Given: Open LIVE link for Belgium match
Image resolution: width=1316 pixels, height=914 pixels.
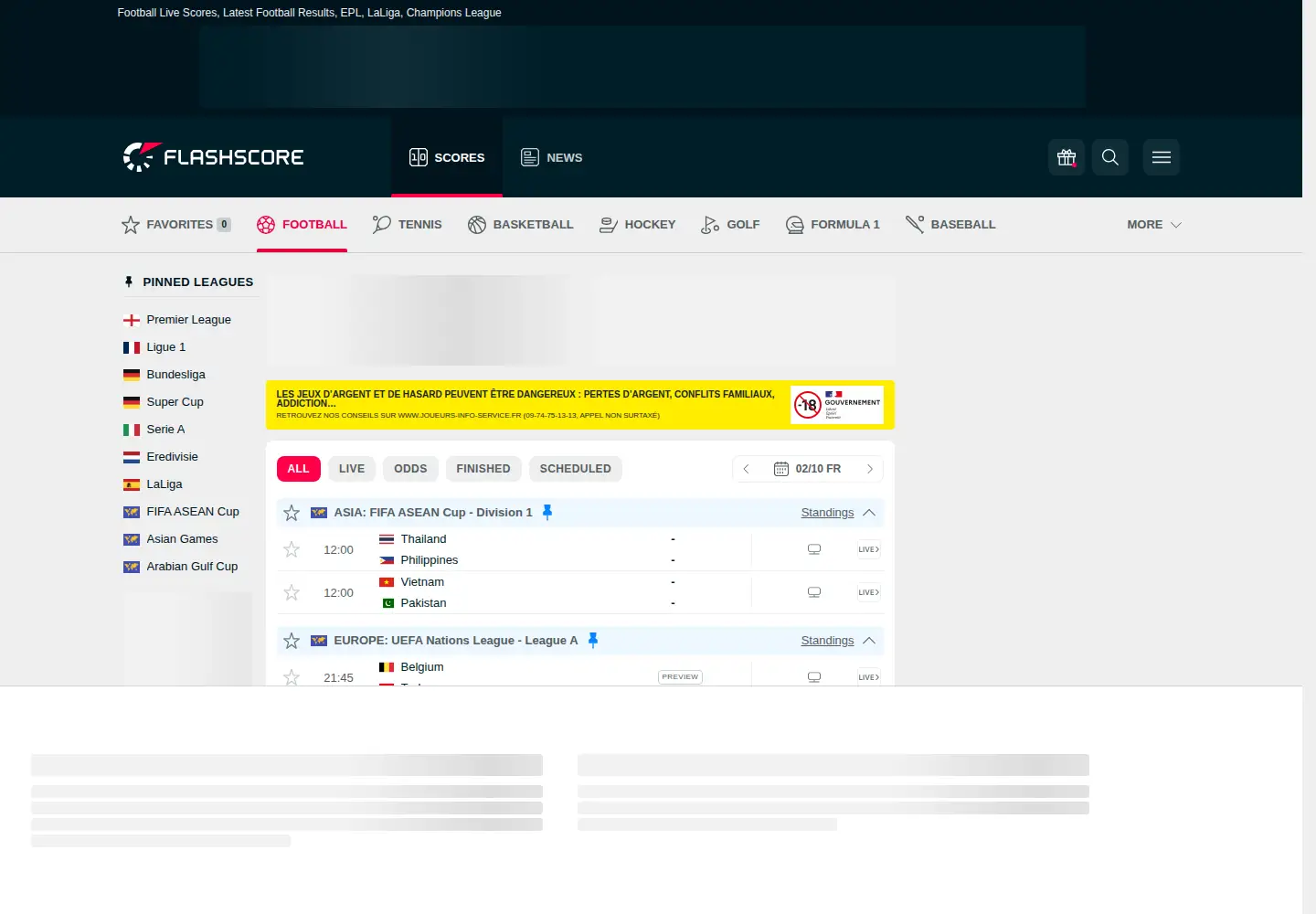Looking at the screenshot, I should (869, 677).
